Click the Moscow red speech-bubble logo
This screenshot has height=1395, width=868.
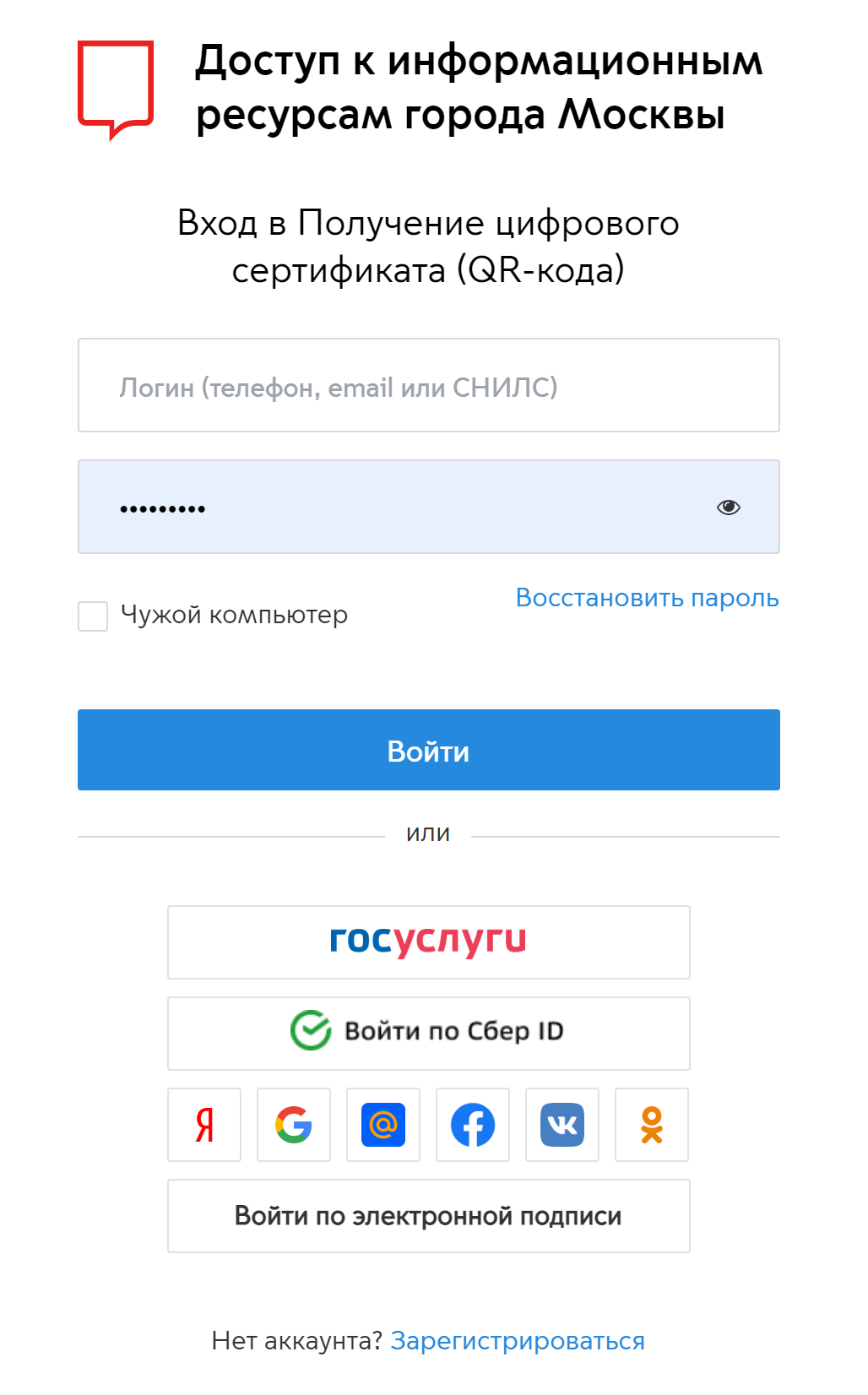116,88
